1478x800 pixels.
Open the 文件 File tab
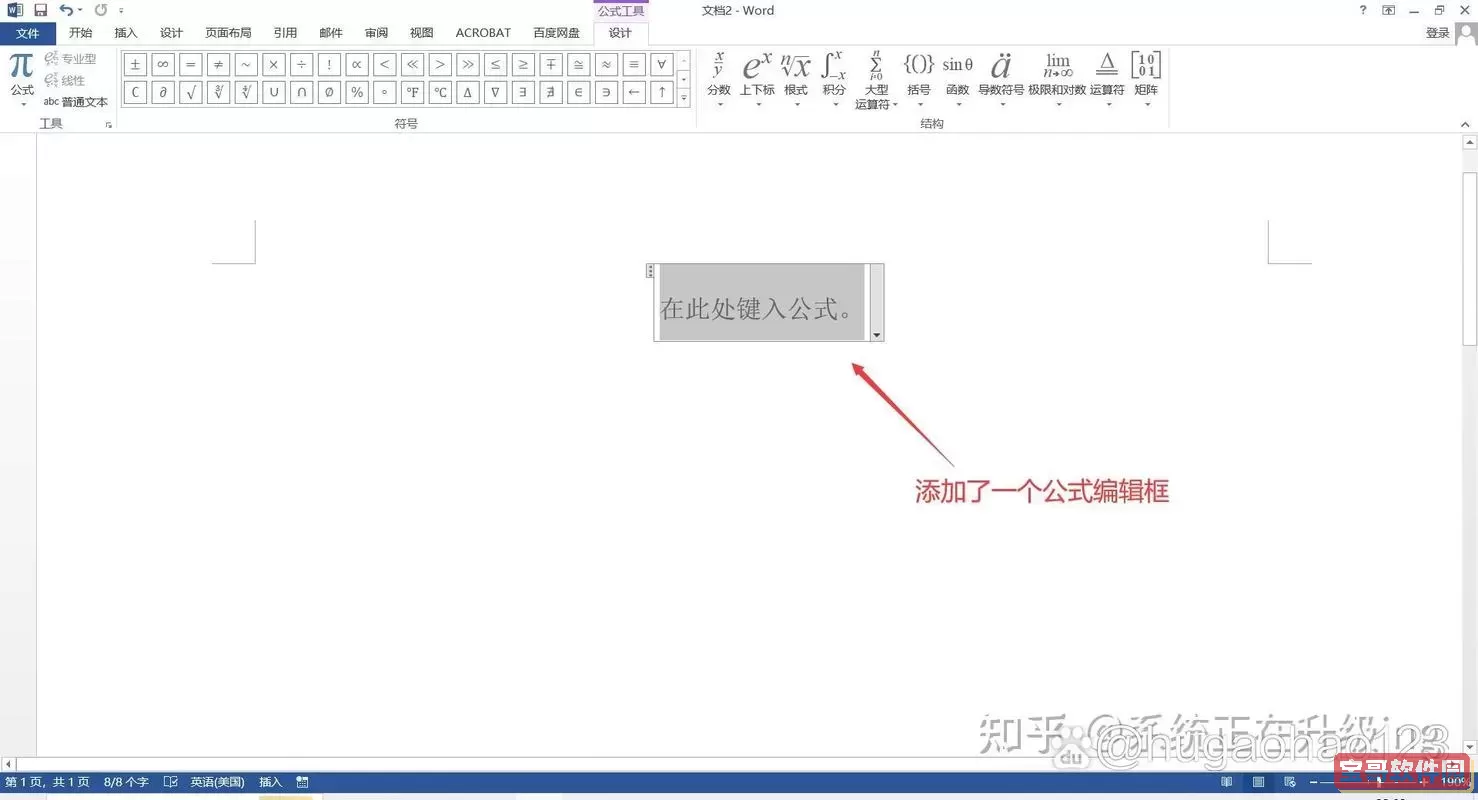[28, 33]
